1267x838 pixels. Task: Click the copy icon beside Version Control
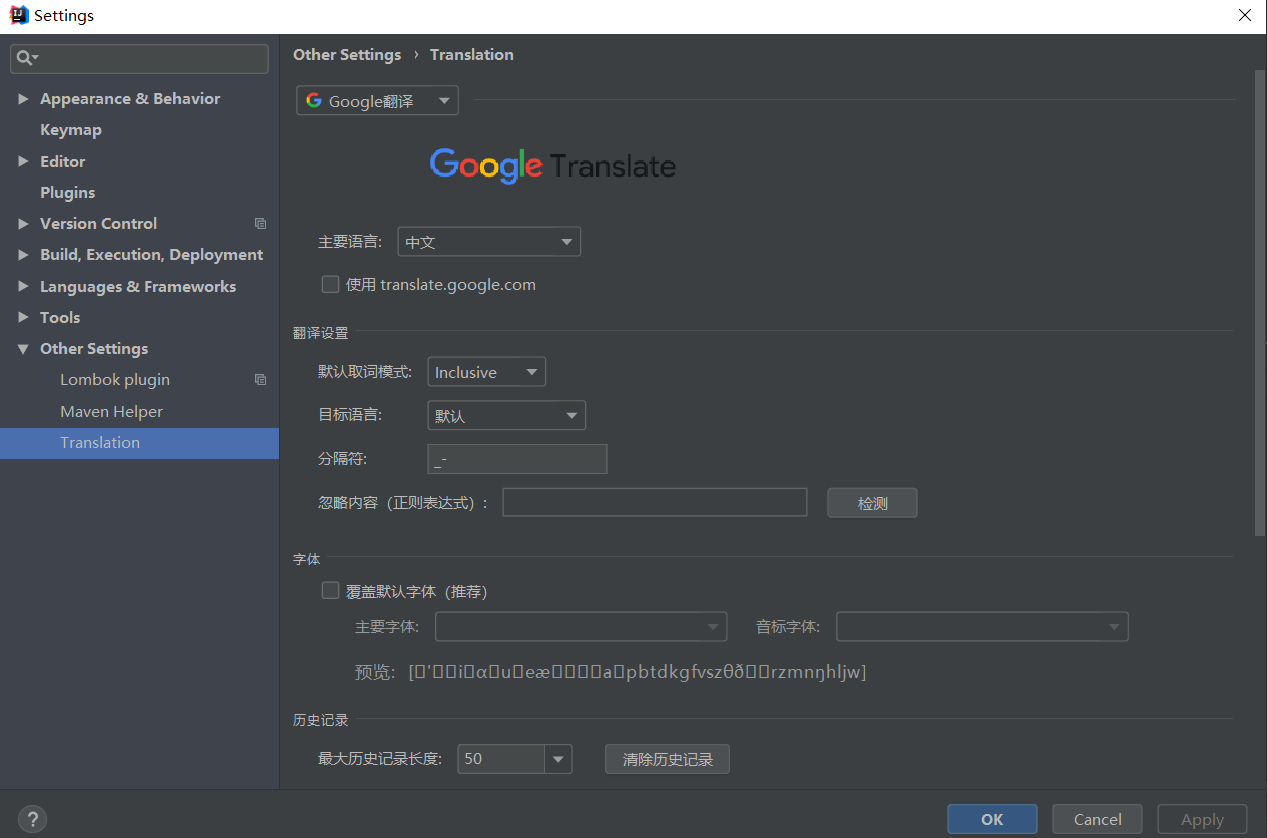[260, 224]
